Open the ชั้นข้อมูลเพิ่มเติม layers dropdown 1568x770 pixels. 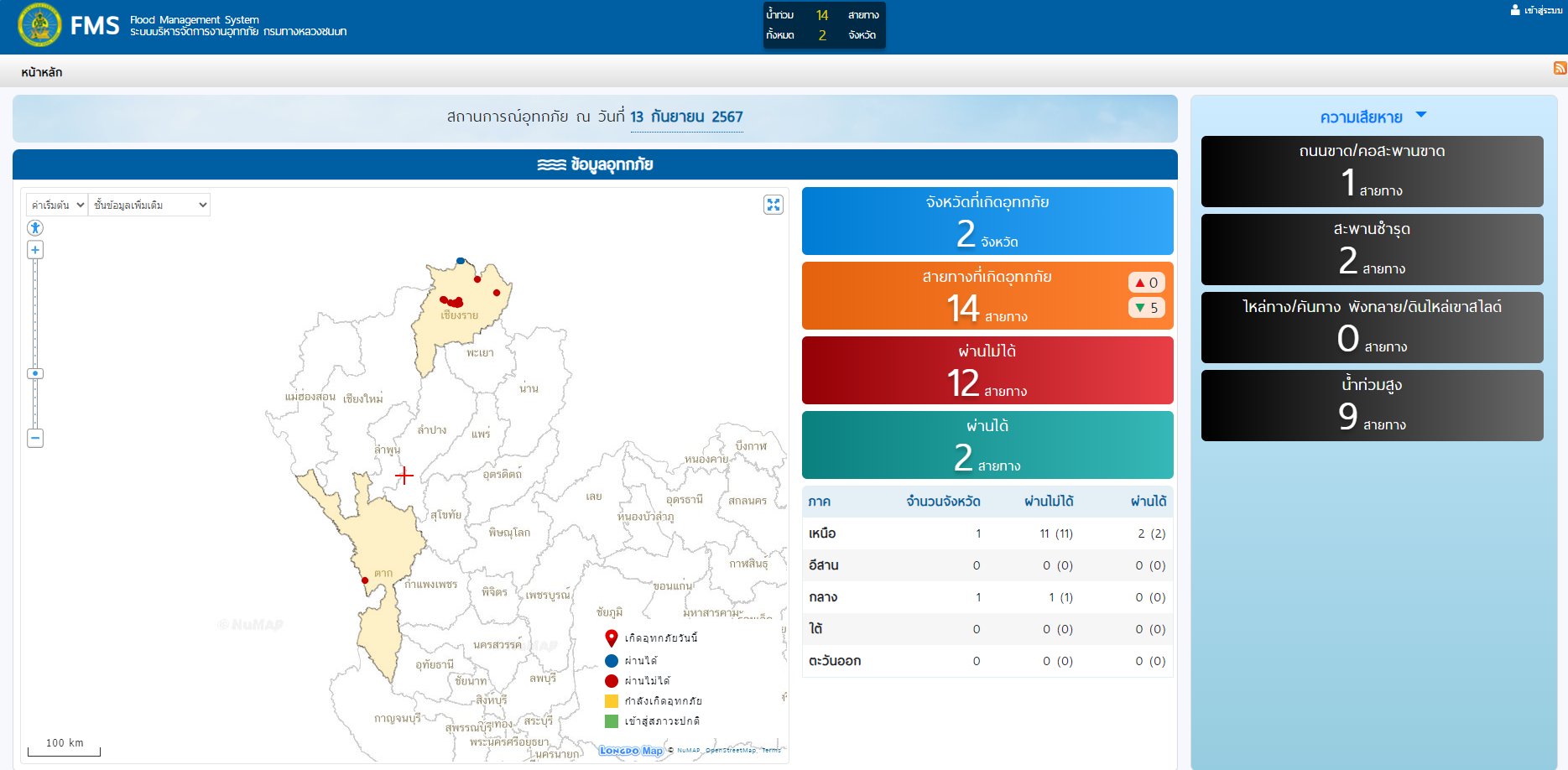click(x=149, y=205)
